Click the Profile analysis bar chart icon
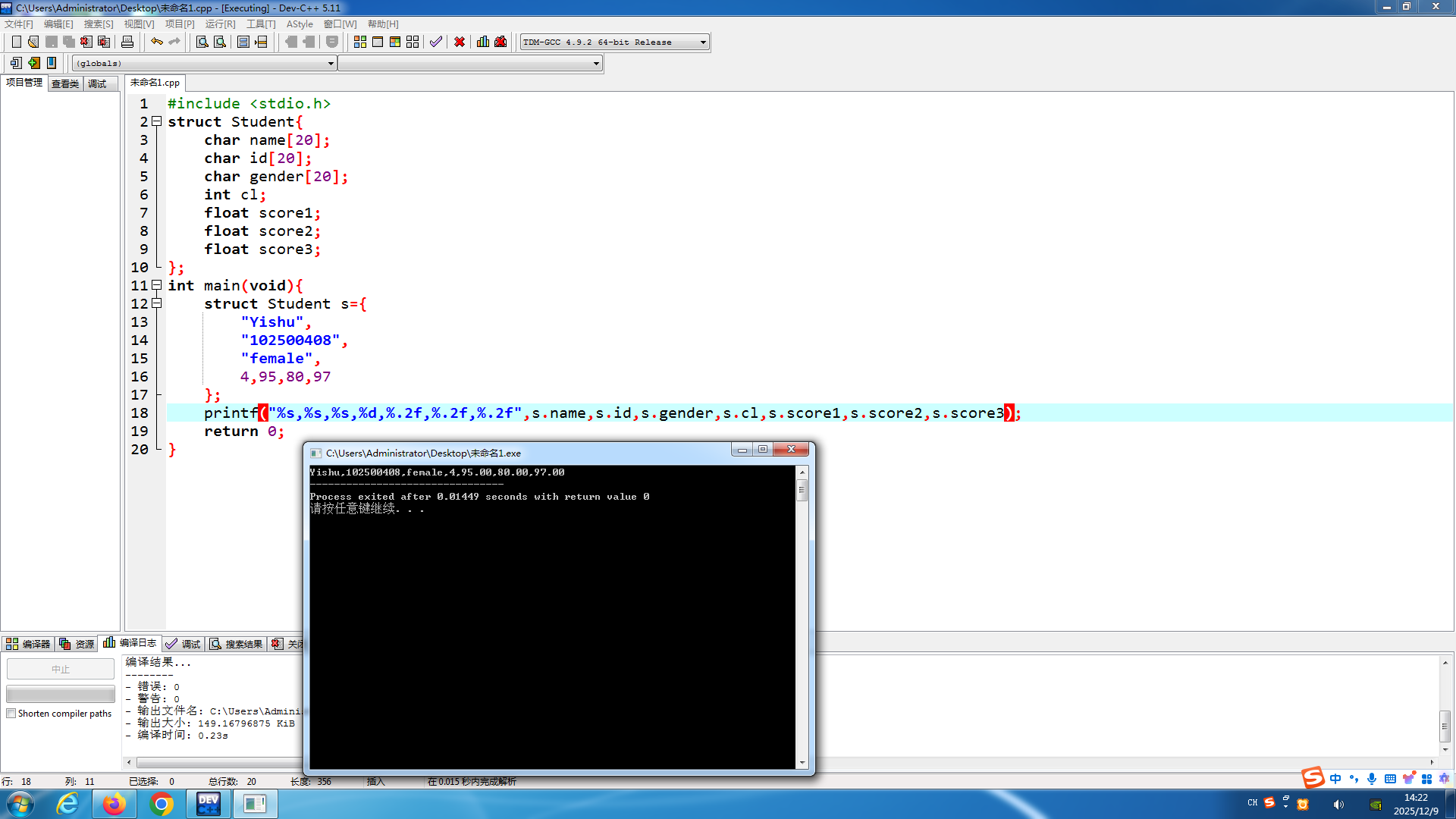Viewport: 1456px width, 819px height. (x=483, y=42)
